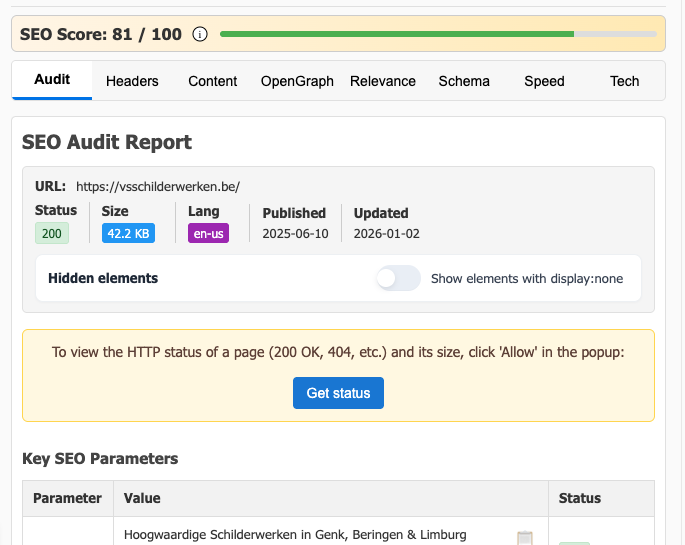Click the vsschilderwerken.be URL text

(158, 186)
